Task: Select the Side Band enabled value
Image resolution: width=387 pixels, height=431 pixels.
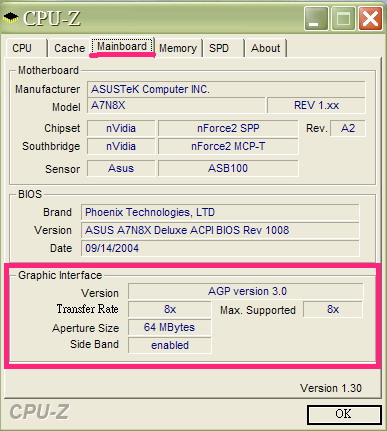Action: pos(170,345)
